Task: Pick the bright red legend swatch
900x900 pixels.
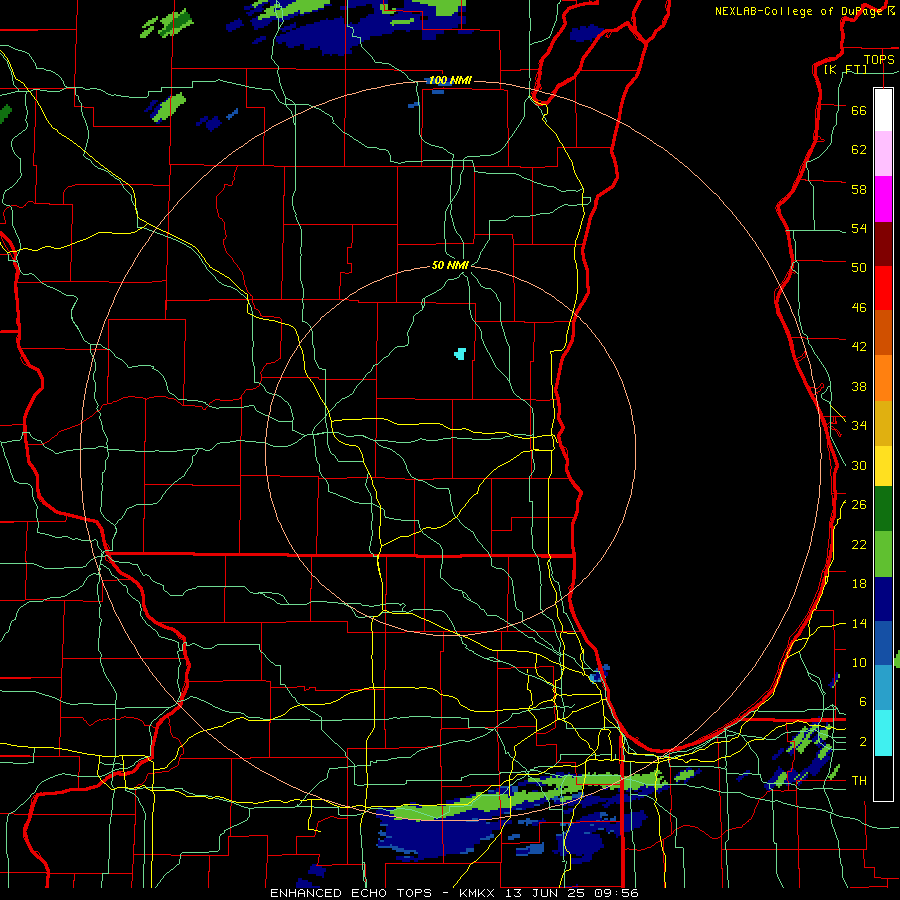Action: pos(883,288)
